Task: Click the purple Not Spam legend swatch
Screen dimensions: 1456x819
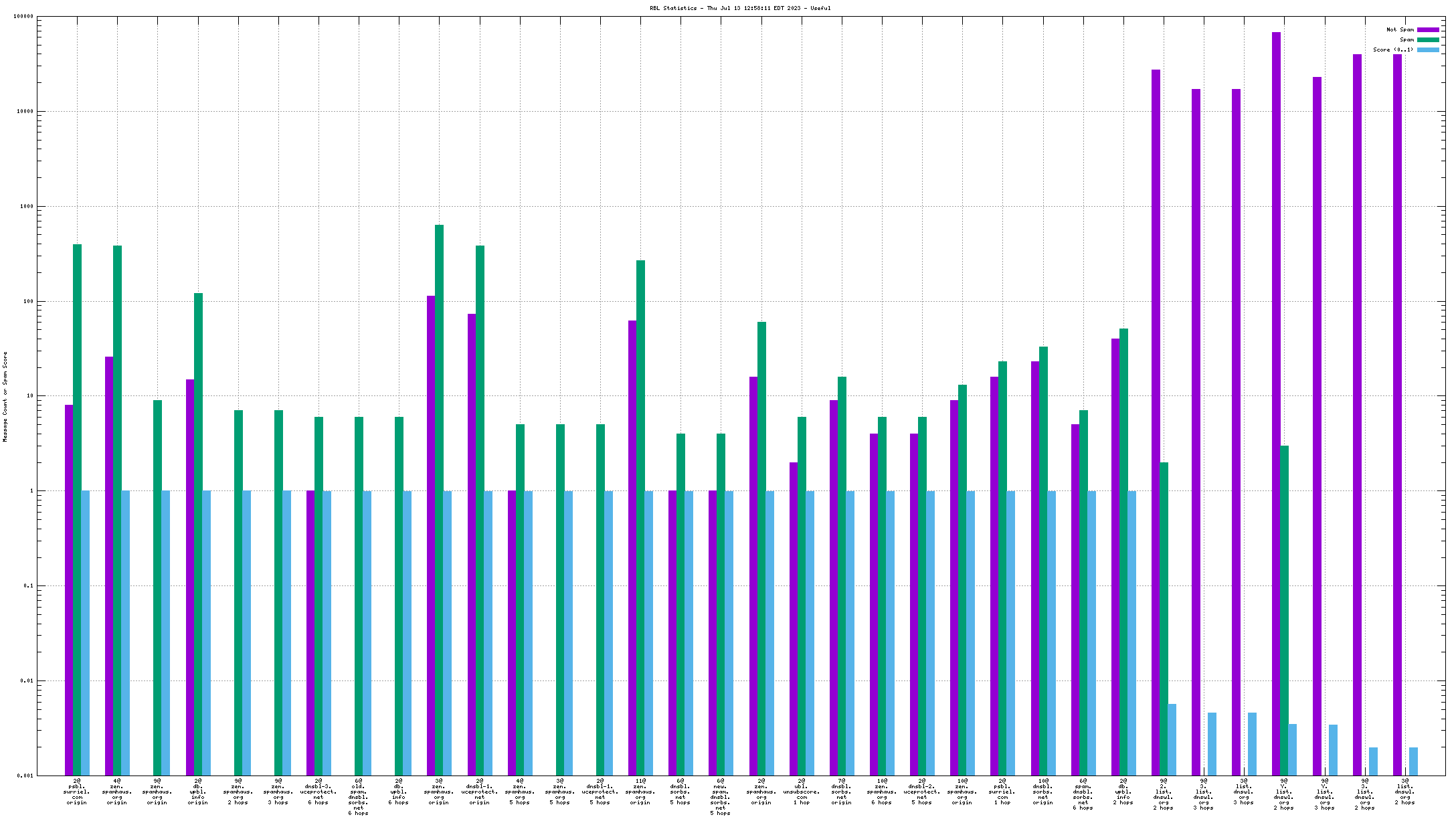Action: (1428, 30)
